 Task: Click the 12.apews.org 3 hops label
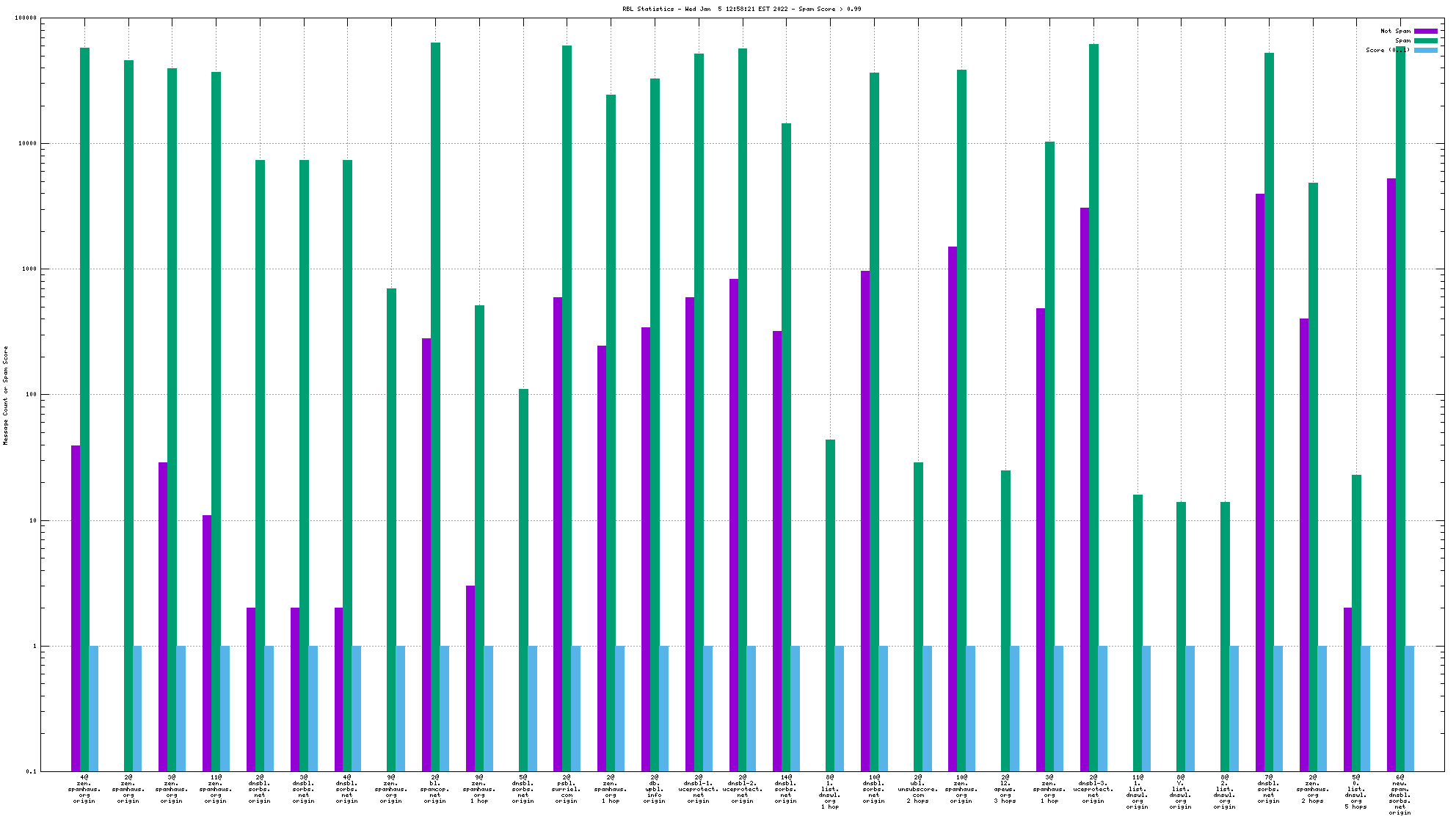[x=1005, y=789]
